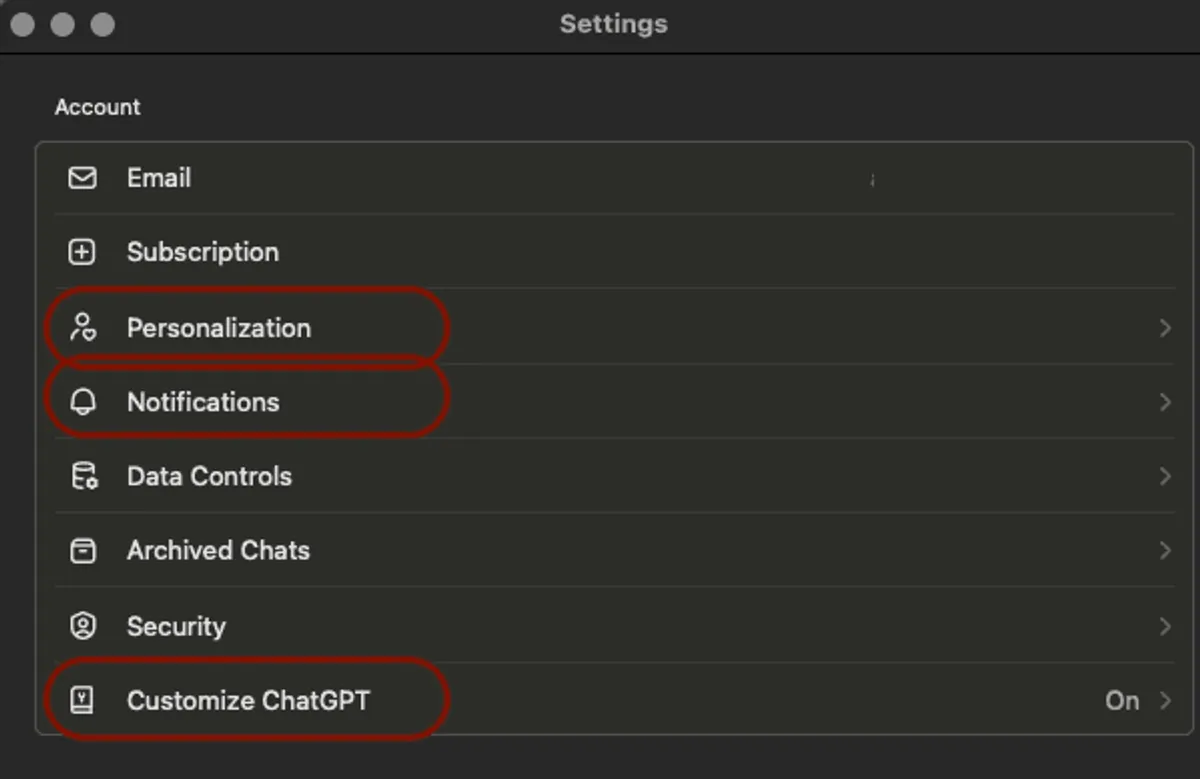This screenshot has height=779, width=1200.
Task: Click the Customize ChatGPT On status
Action: click(x=1122, y=701)
